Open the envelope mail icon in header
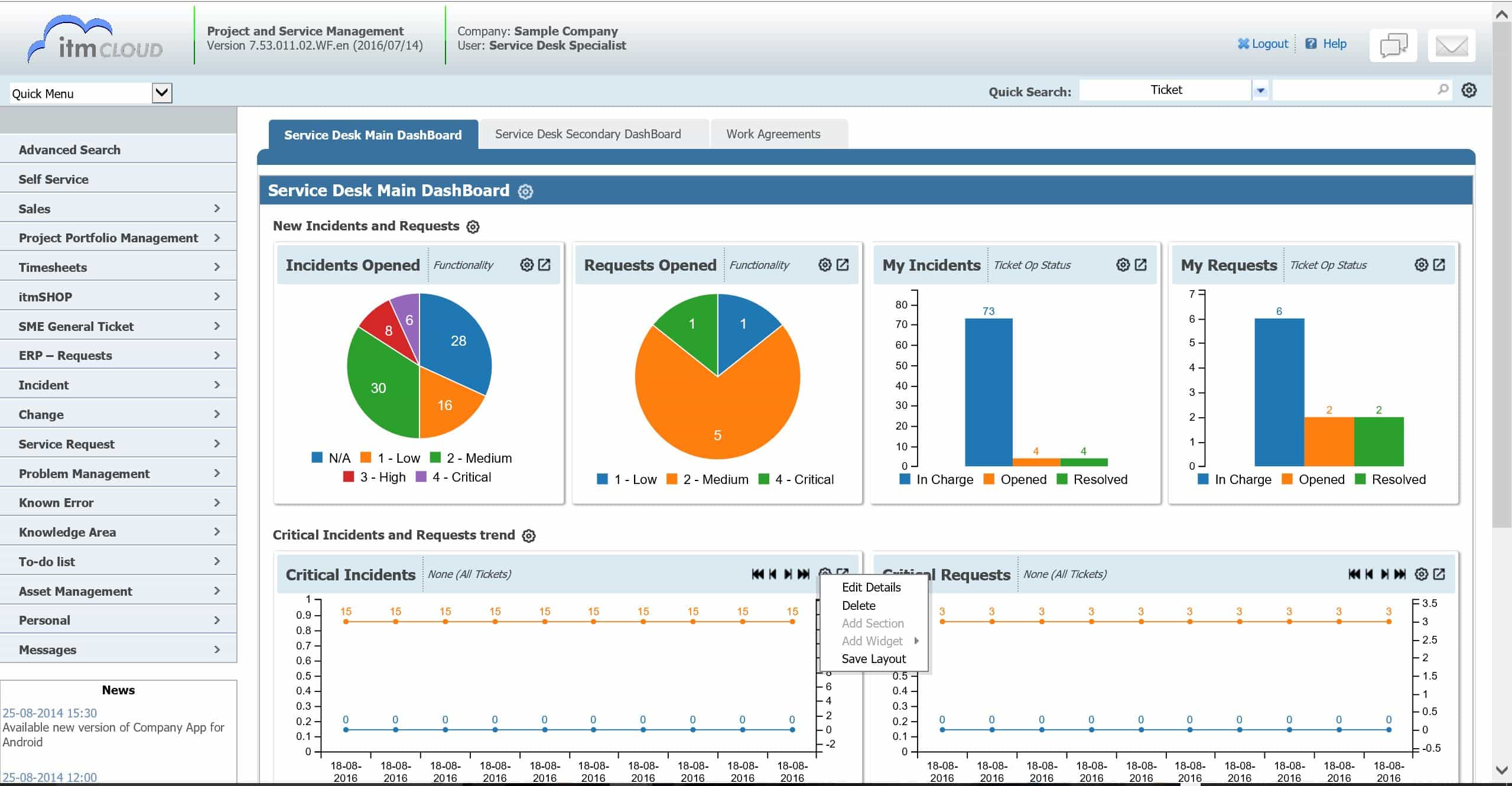Screen dimensions: 1512x786 pos(1451,46)
